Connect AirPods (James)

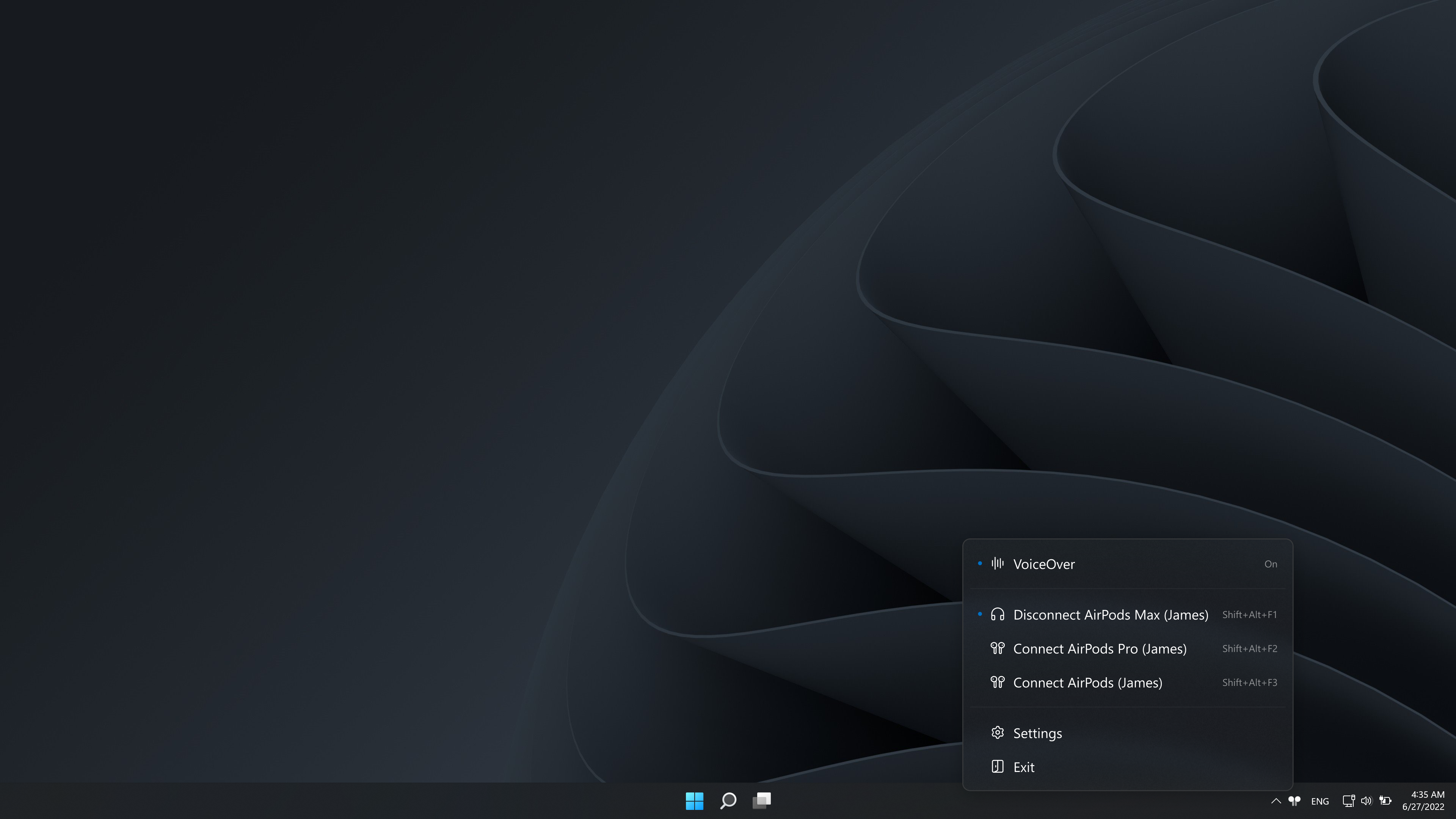click(x=1087, y=682)
